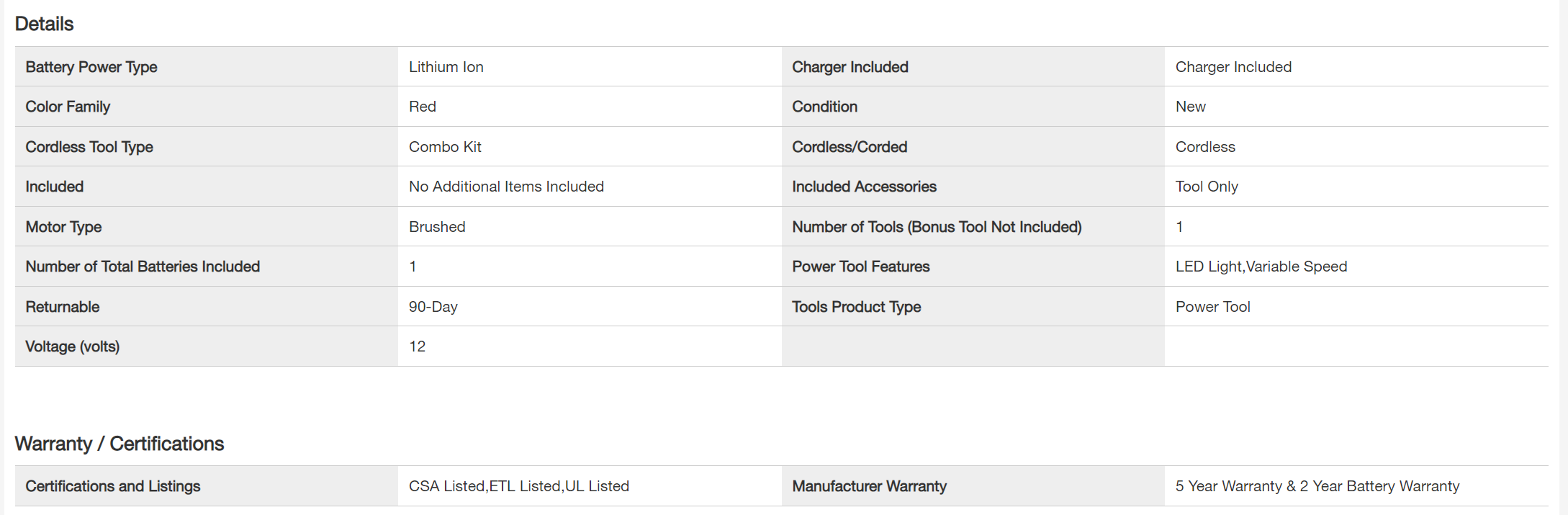Click the Tool Only value
This screenshot has height=515, width=1568.
click(x=1207, y=187)
